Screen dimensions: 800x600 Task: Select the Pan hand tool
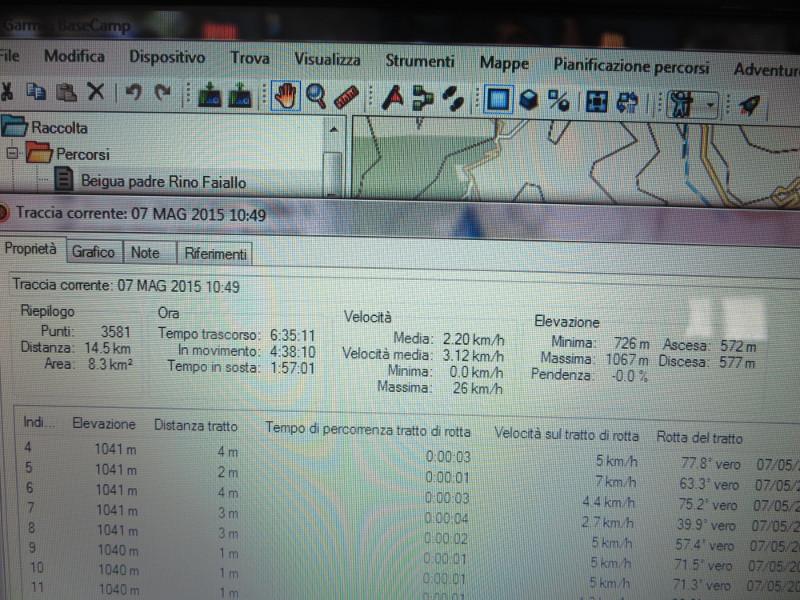pyautogui.click(x=286, y=97)
